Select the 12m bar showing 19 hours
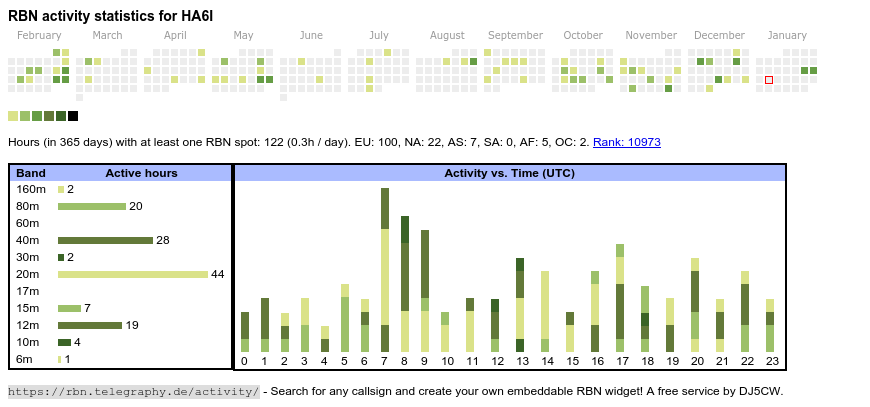Image resolution: width=870 pixels, height=407 pixels. [x=90, y=325]
